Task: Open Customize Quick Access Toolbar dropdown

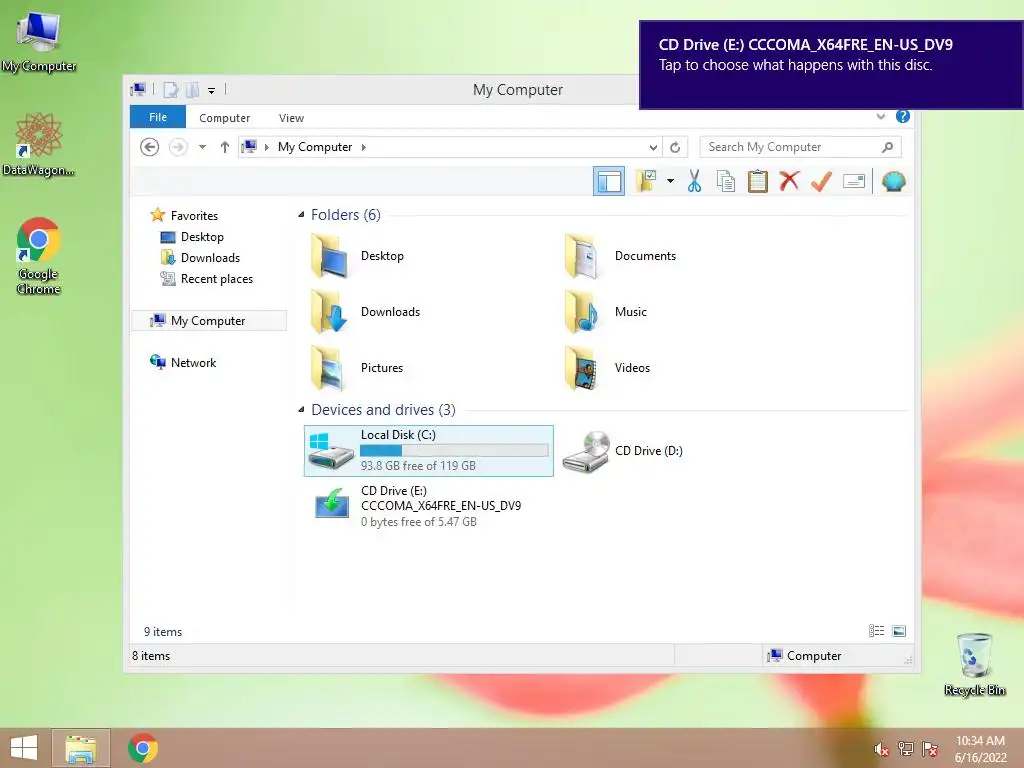Action: point(212,91)
